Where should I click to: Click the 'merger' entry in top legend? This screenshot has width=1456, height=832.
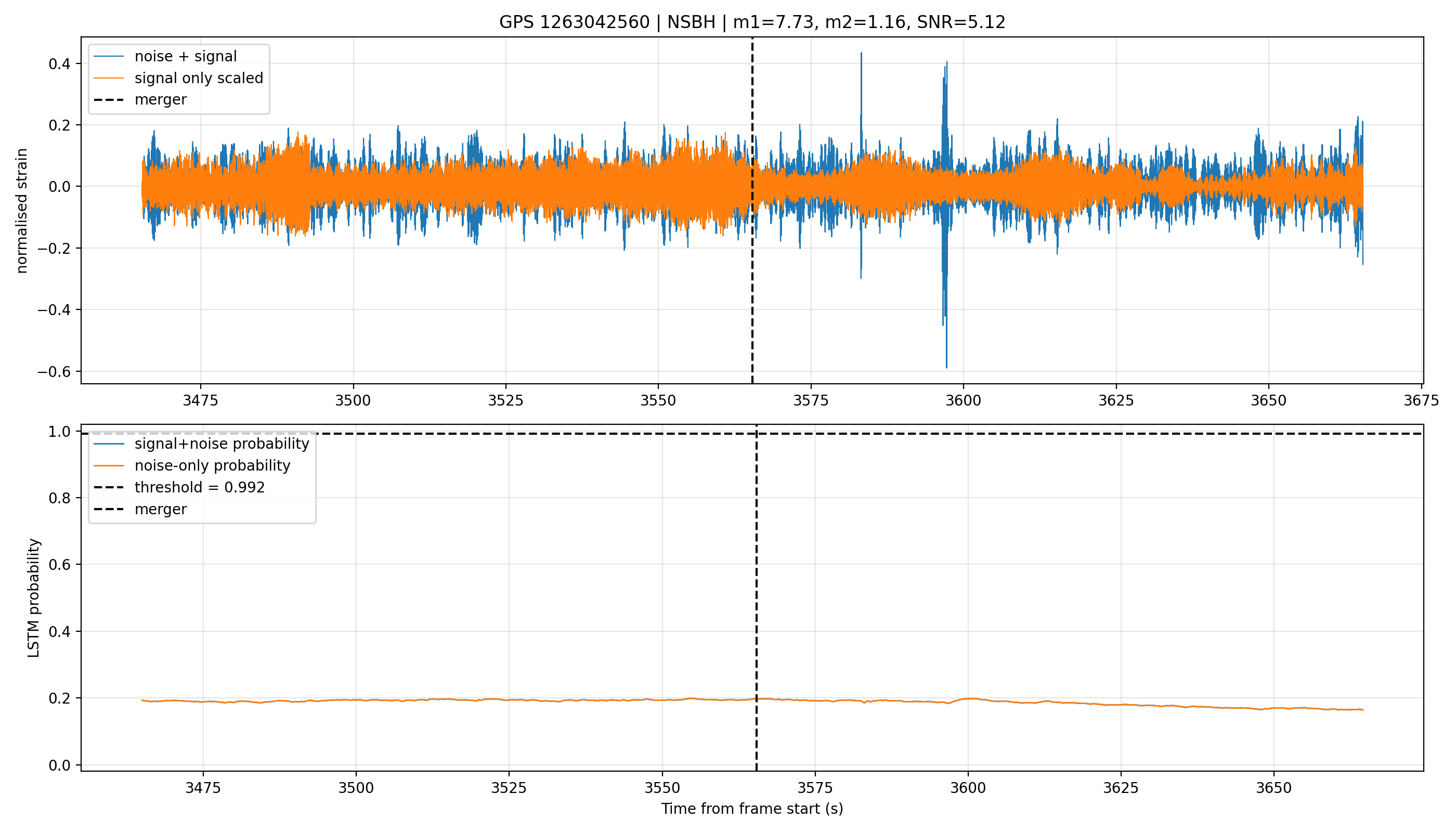click(x=140, y=99)
